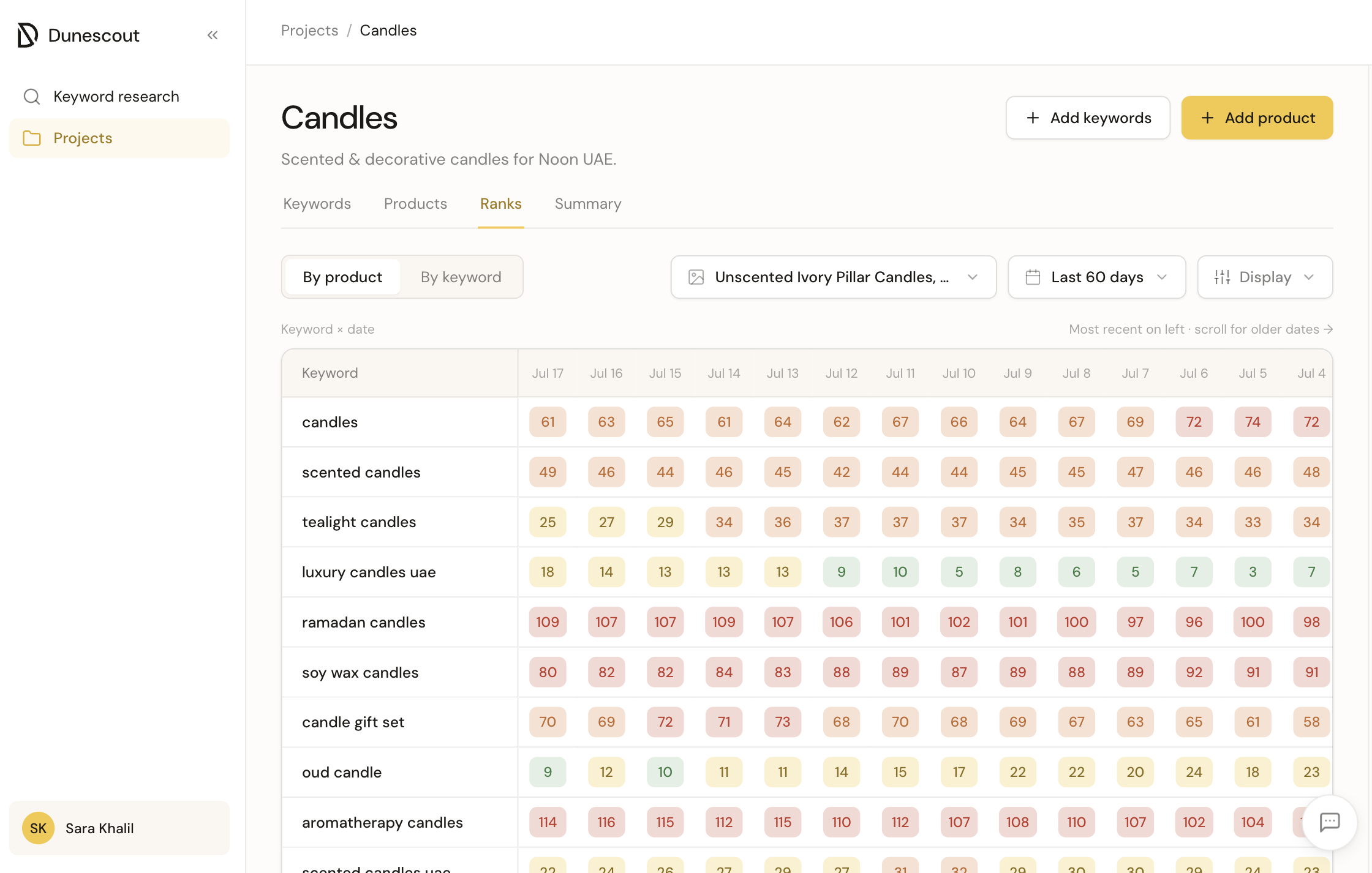Click rank 25 for tealight candles Jul 17
This screenshot has height=873, width=1372.
pyautogui.click(x=548, y=522)
